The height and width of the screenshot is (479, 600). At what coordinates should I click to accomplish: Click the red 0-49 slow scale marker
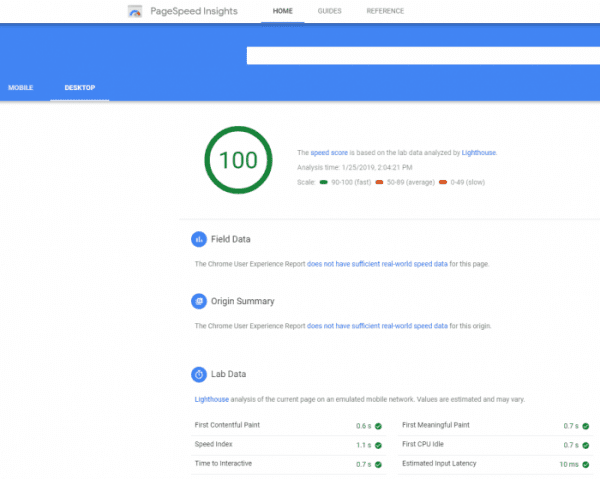(x=443, y=182)
